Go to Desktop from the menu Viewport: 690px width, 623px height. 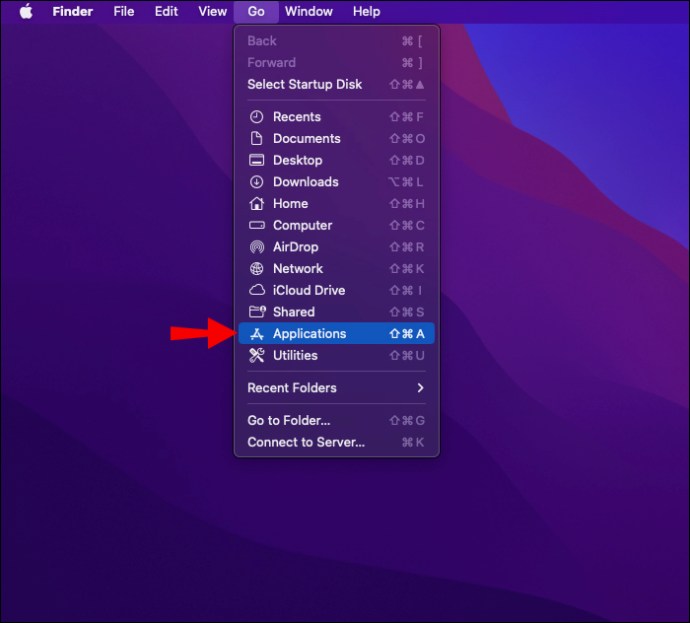pos(337,160)
